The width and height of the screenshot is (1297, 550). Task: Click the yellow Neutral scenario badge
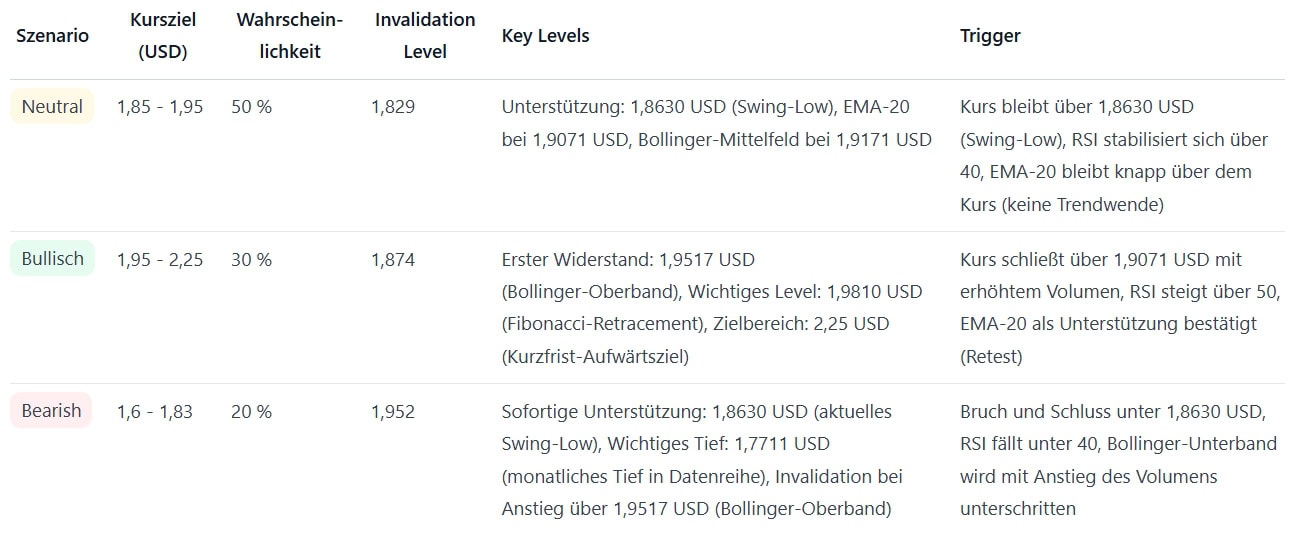pos(52,107)
